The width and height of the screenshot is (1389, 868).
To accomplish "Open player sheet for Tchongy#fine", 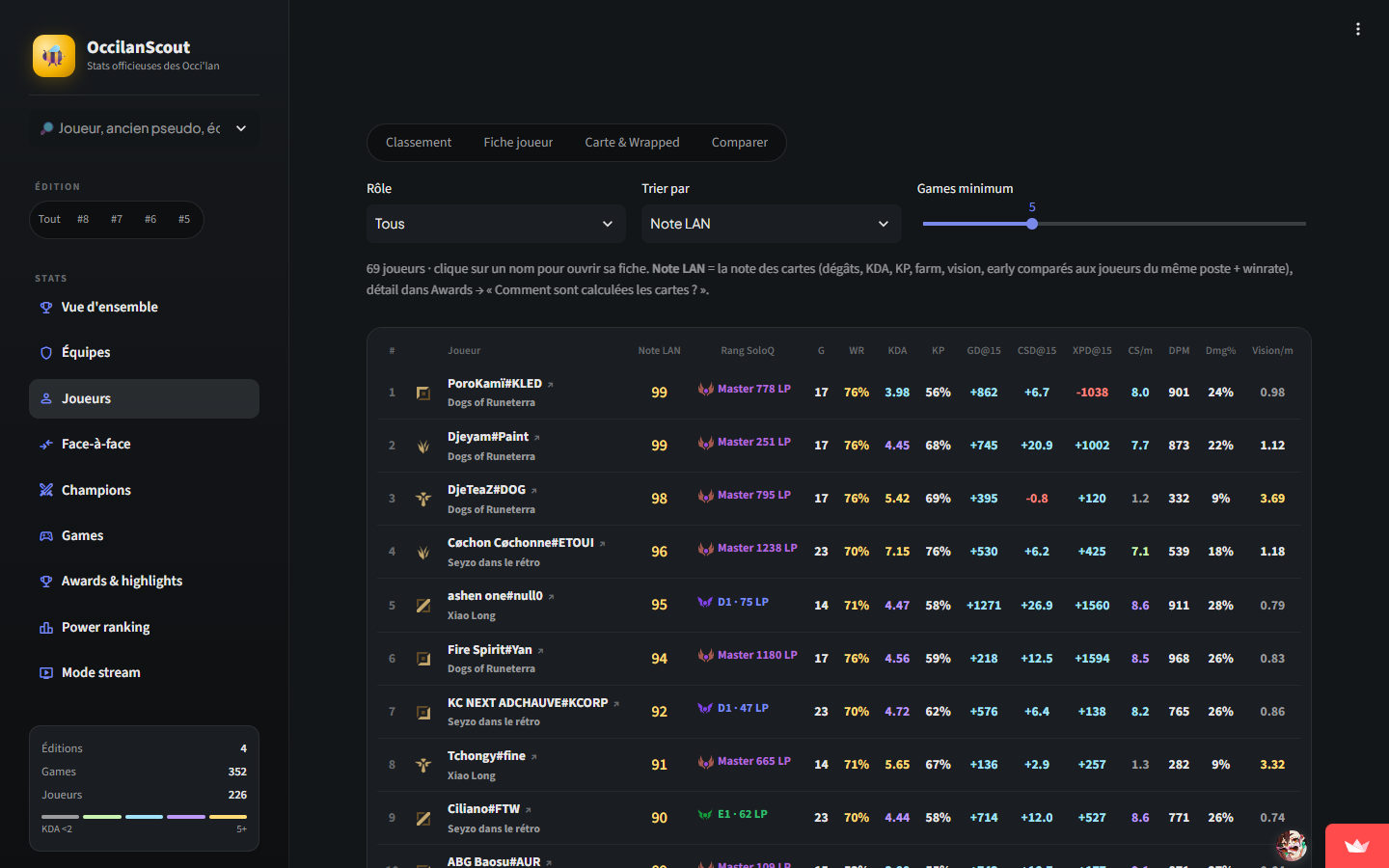I will coord(486,756).
